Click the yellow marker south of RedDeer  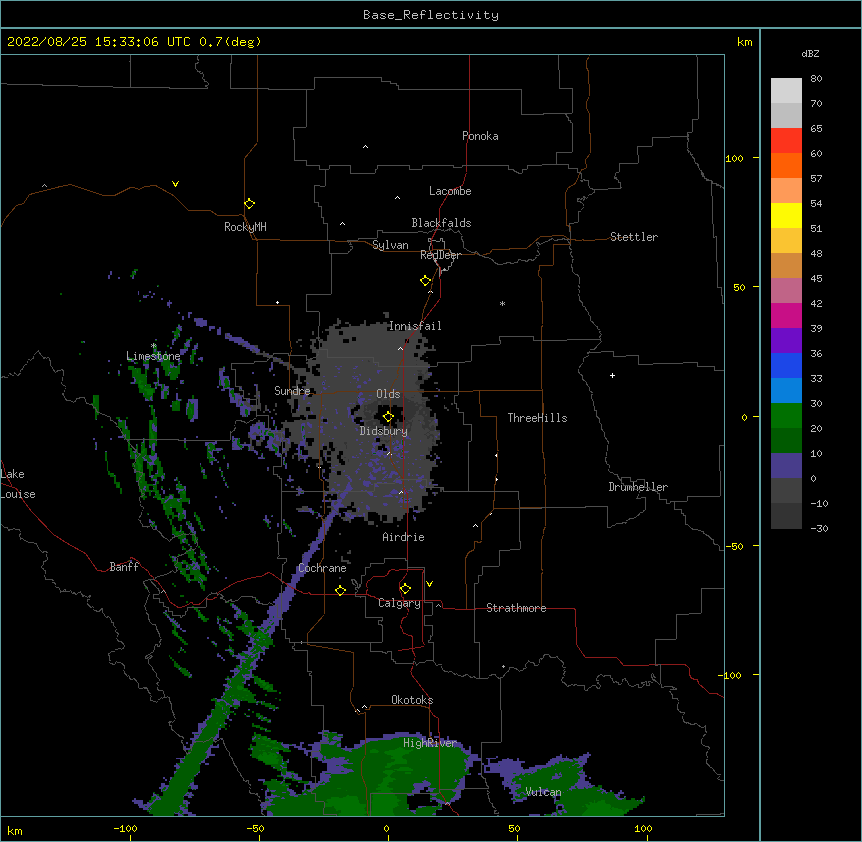[425, 280]
